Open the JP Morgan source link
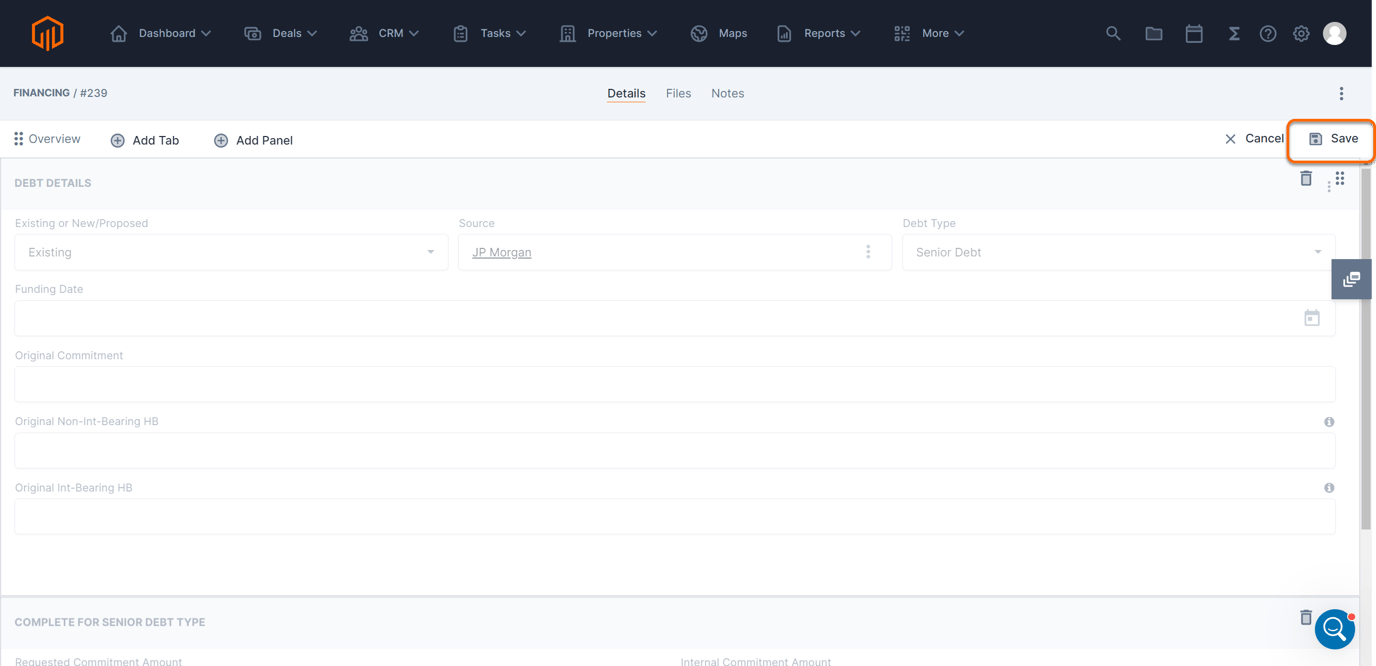The image size is (1376, 666). click(501, 252)
